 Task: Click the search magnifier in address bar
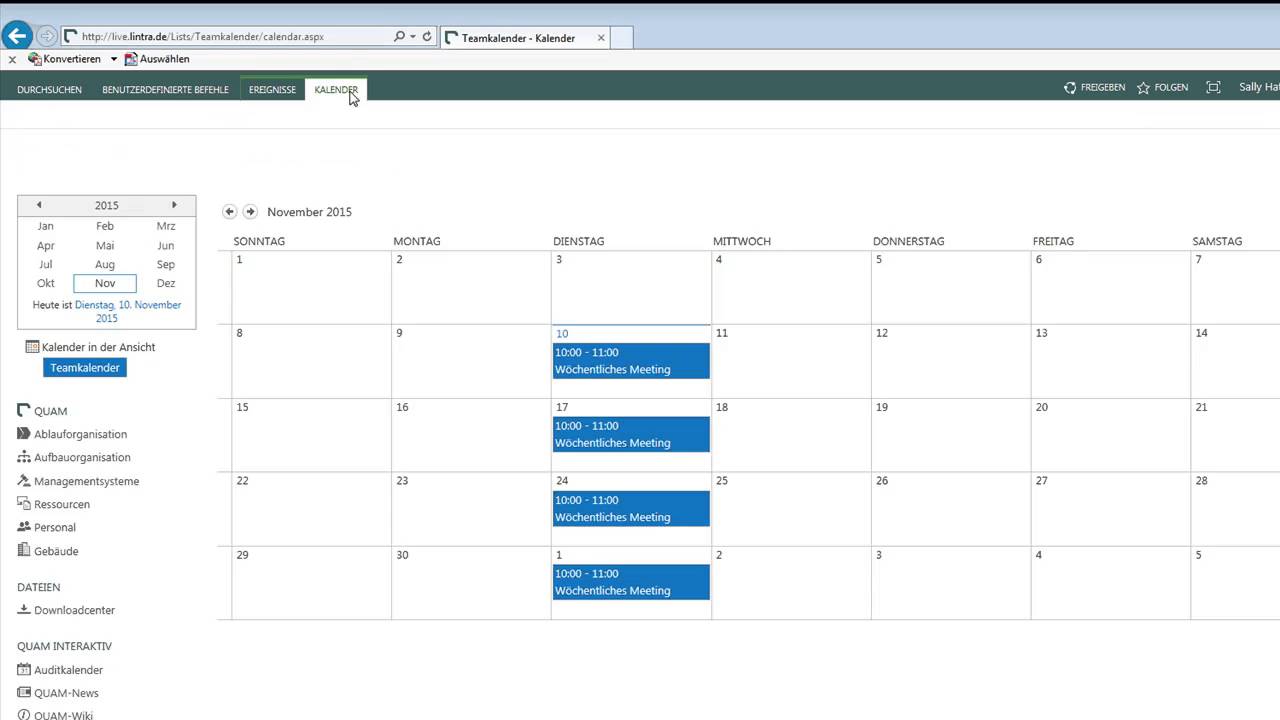[x=400, y=37]
